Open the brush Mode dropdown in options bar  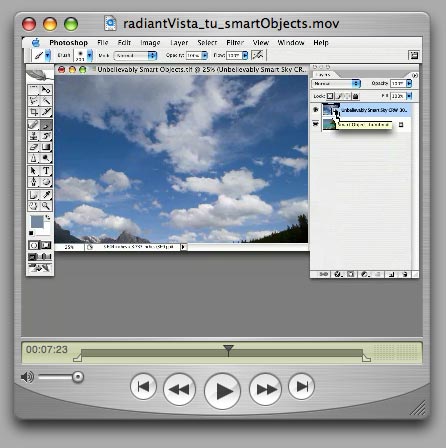135,56
